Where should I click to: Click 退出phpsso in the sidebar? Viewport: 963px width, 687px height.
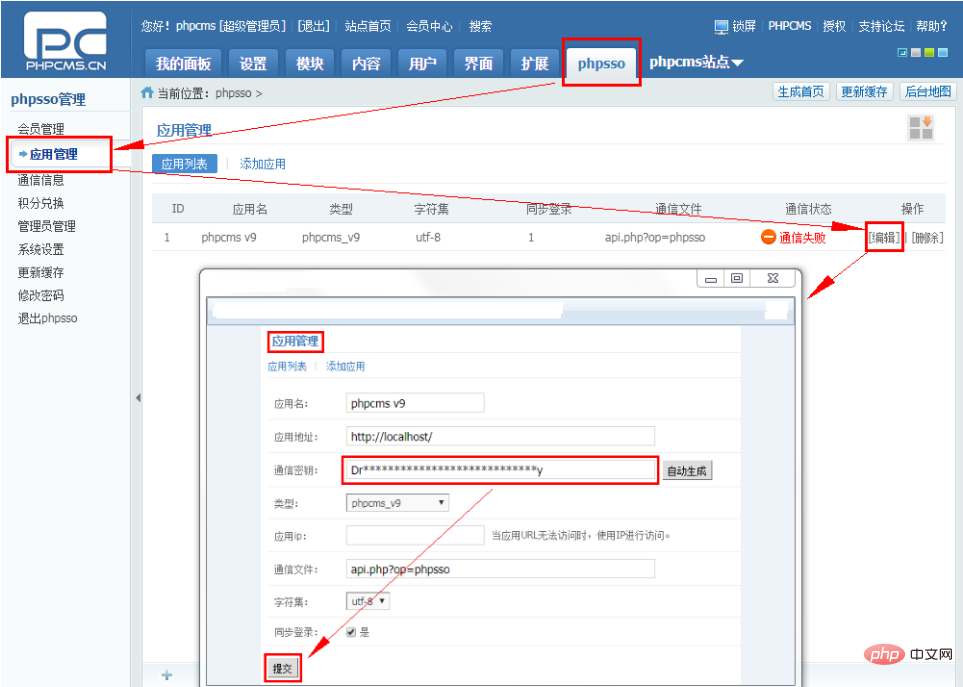(x=47, y=318)
